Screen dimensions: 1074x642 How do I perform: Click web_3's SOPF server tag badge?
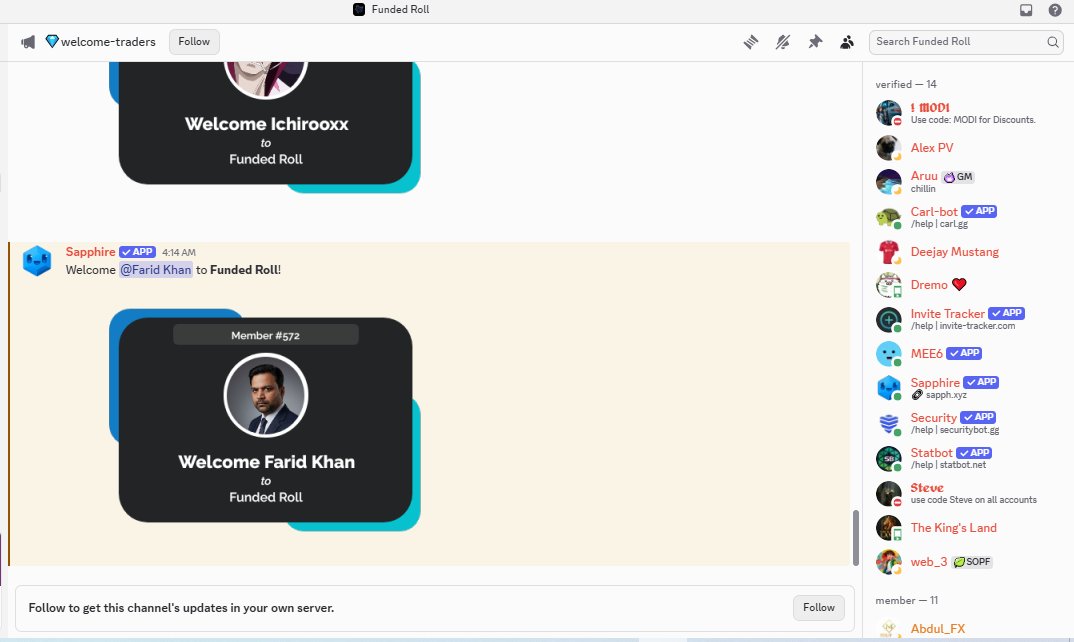(x=972, y=562)
